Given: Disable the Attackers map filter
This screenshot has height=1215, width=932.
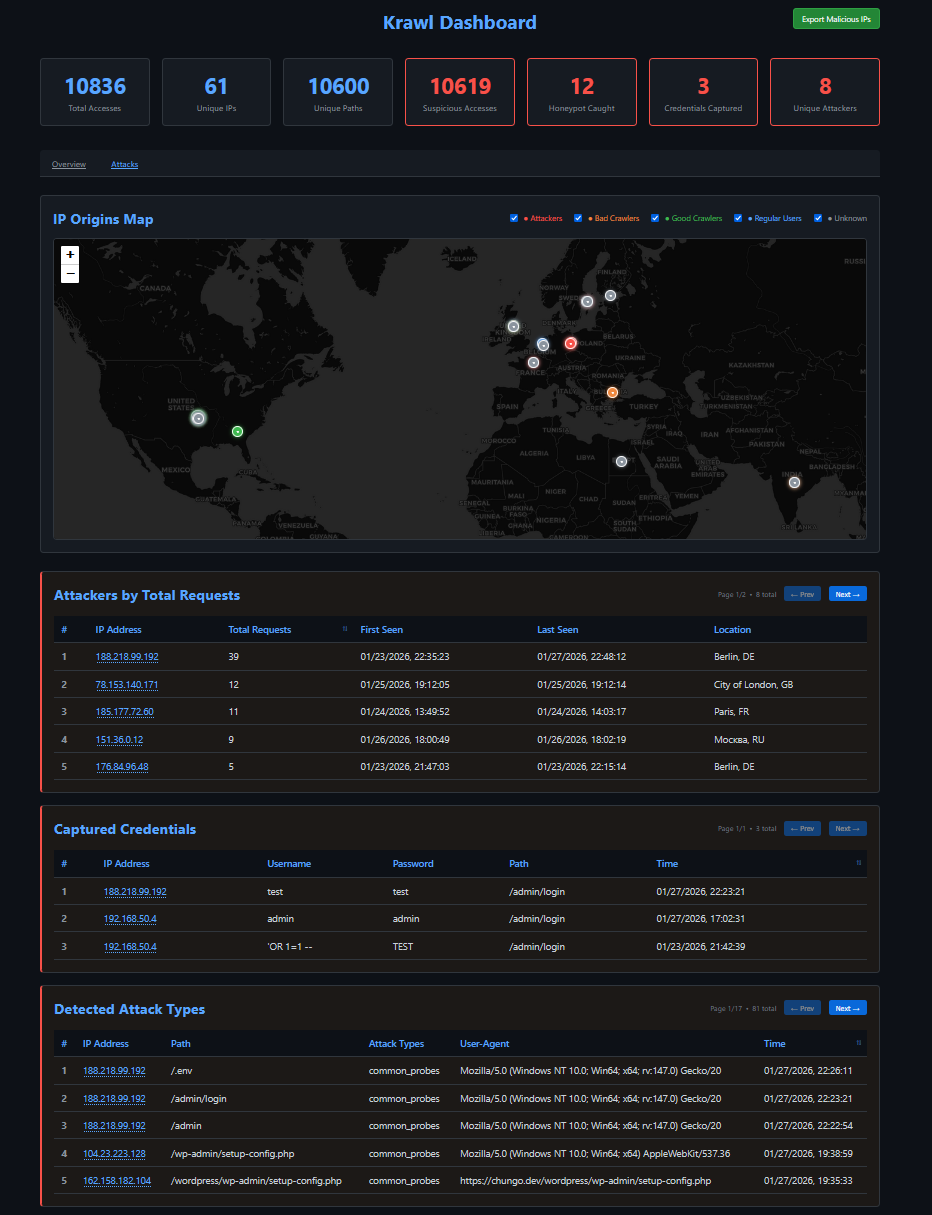Looking at the screenshot, I should click(514, 218).
